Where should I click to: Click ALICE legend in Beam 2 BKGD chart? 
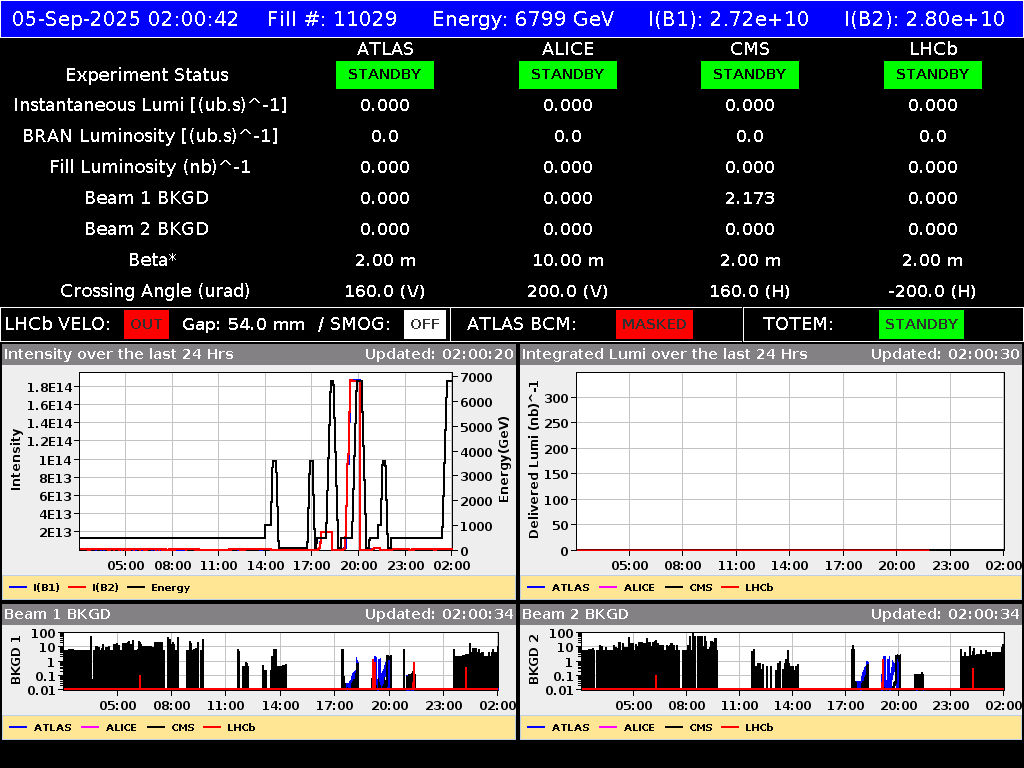click(x=627, y=728)
